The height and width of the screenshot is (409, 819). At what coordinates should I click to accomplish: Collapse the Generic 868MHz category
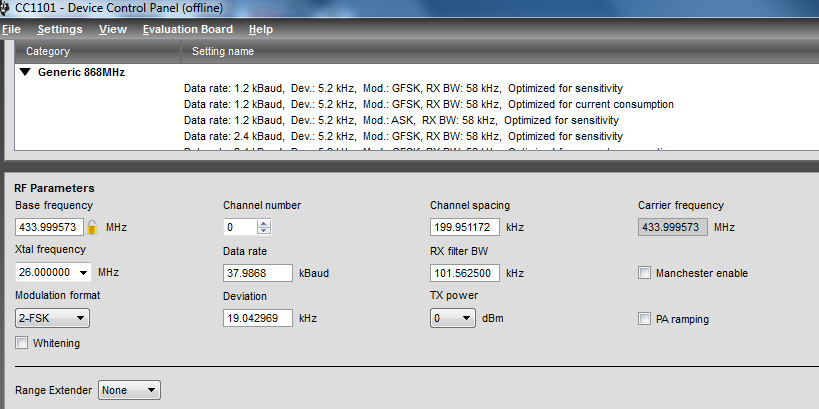25,72
